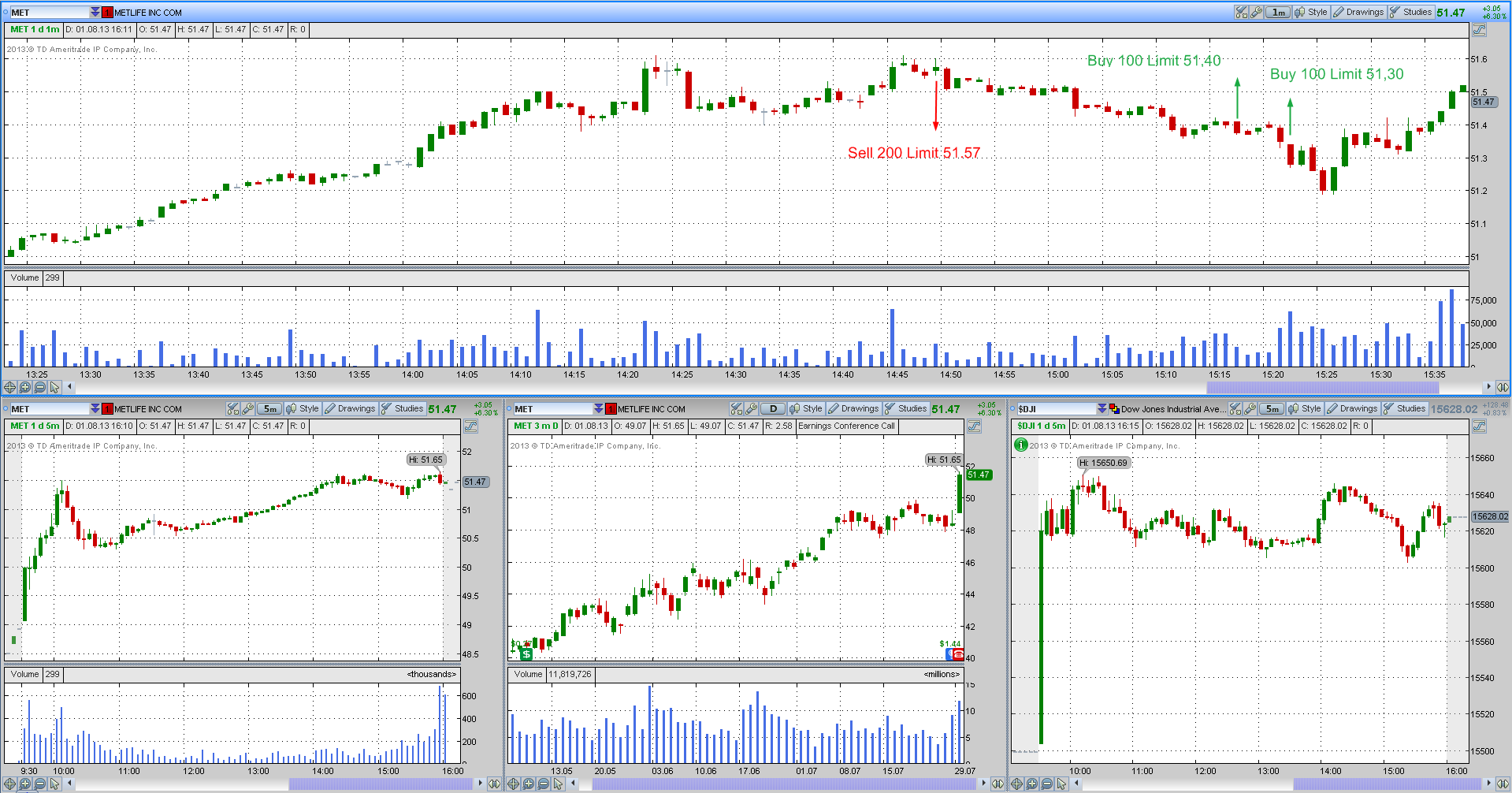
Task: Toggle expand time axis icon under MET daily chart
Action: coord(997,784)
